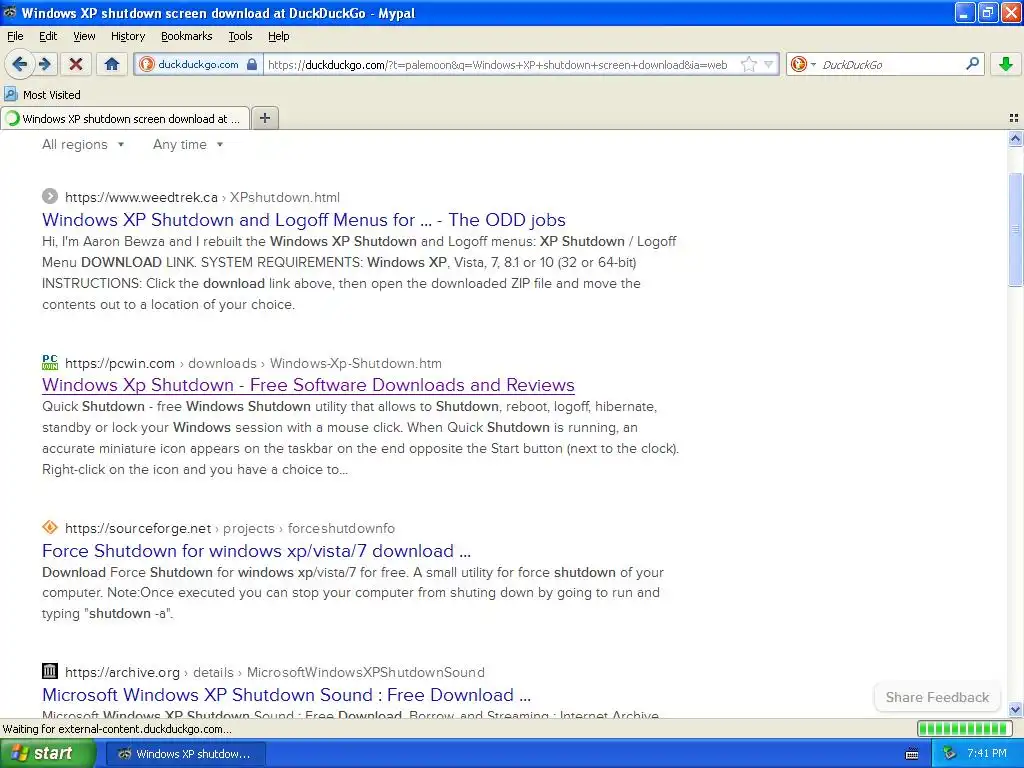Expand the All regions filter dropdown
Image resolution: width=1024 pixels, height=768 pixels.
point(83,144)
